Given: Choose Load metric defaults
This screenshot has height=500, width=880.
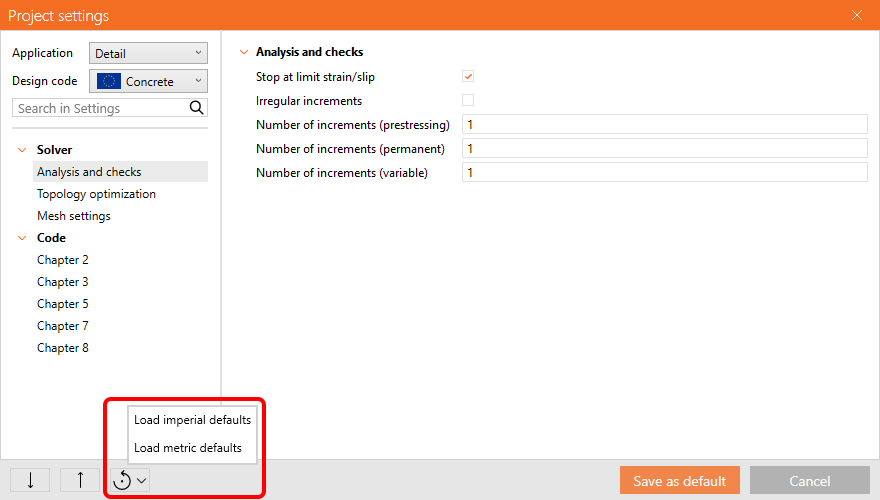Looking at the screenshot, I should click(188, 448).
